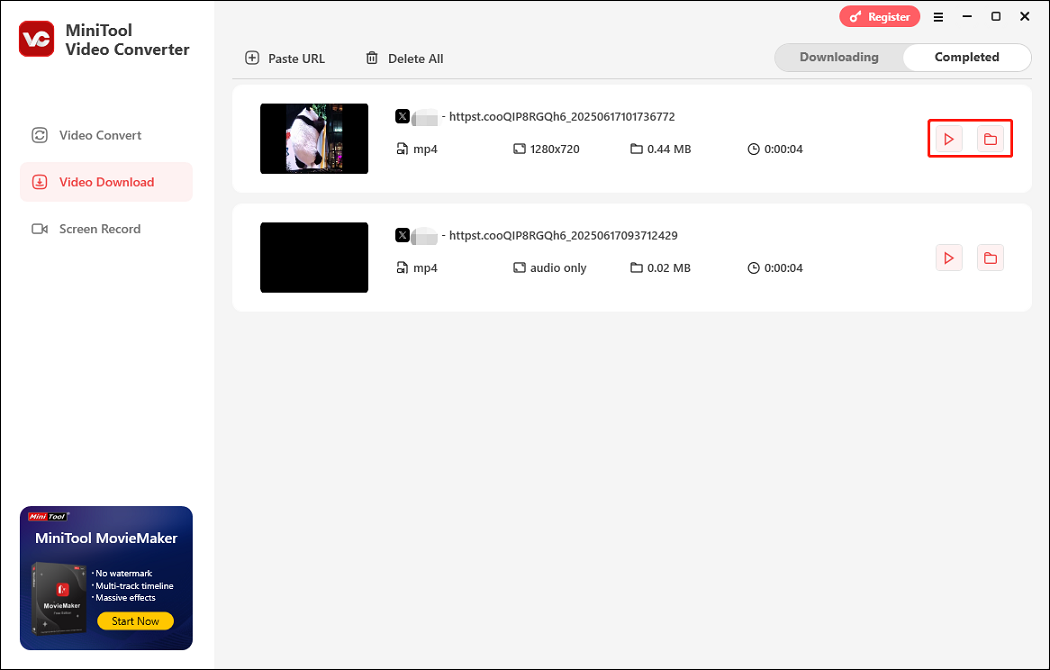The width and height of the screenshot is (1050, 670).
Task: Click the Paste URL button
Action: pos(285,58)
